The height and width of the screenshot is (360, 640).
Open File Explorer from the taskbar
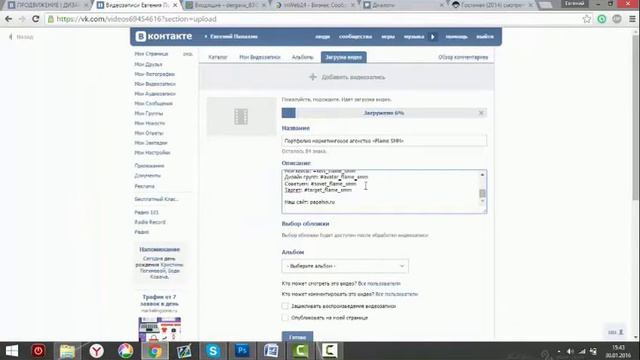pyautogui.click(x=67, y=351)
